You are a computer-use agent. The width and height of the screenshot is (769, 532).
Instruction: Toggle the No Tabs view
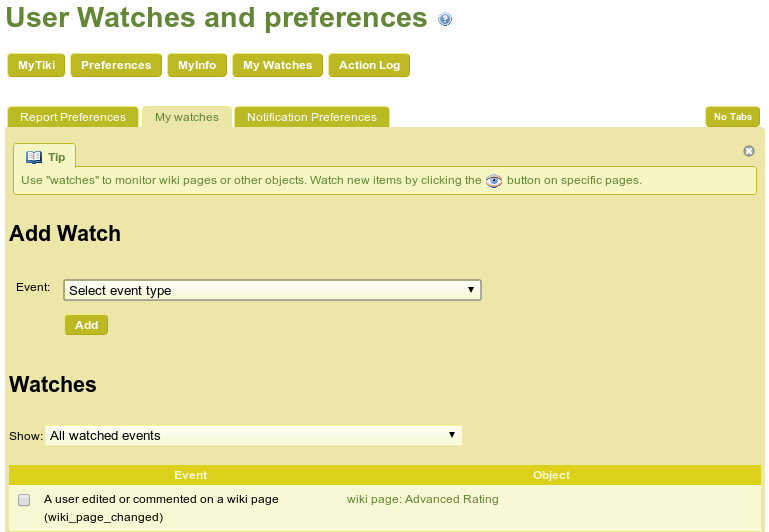pyautogui.click(x=733, y=117)
